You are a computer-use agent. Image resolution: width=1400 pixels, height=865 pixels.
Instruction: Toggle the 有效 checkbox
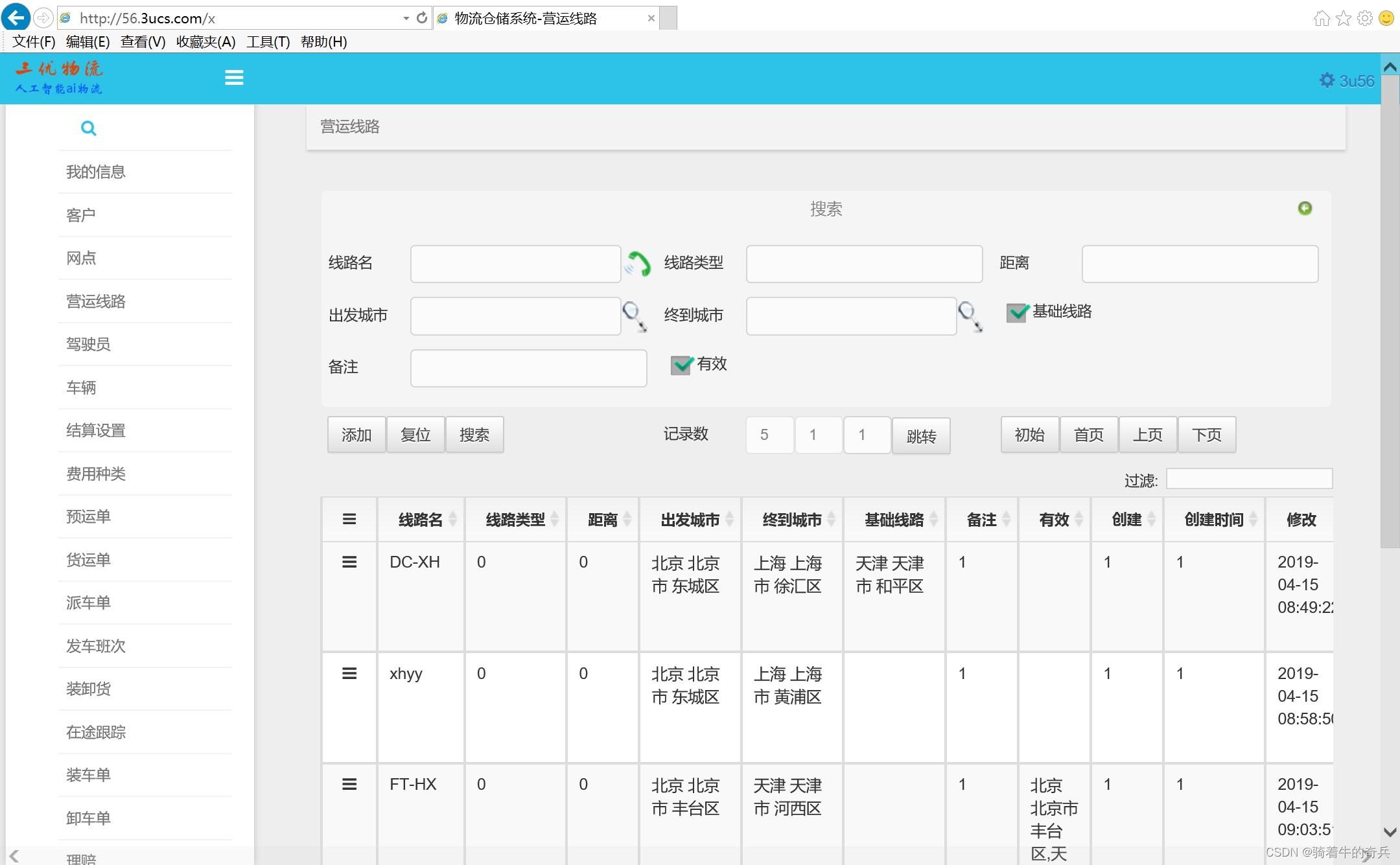tap(681, 365)
